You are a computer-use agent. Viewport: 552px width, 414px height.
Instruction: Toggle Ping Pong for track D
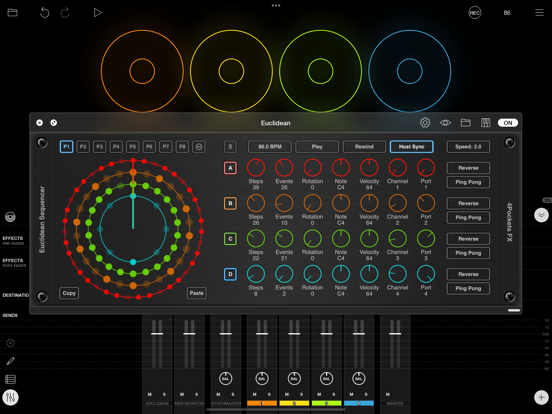468,288
